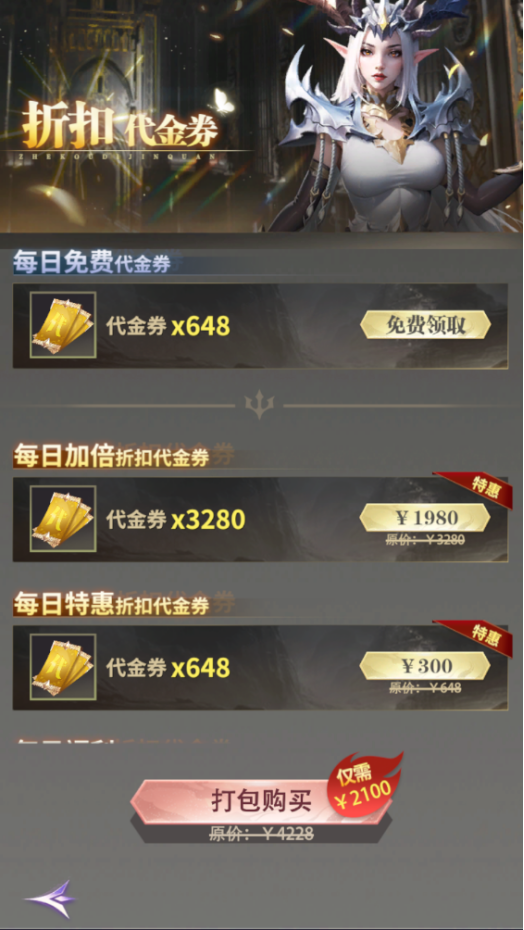Tap the 折扣代金券 banner title
Viewport: 524px width, 930px height.
coord(120,127)
